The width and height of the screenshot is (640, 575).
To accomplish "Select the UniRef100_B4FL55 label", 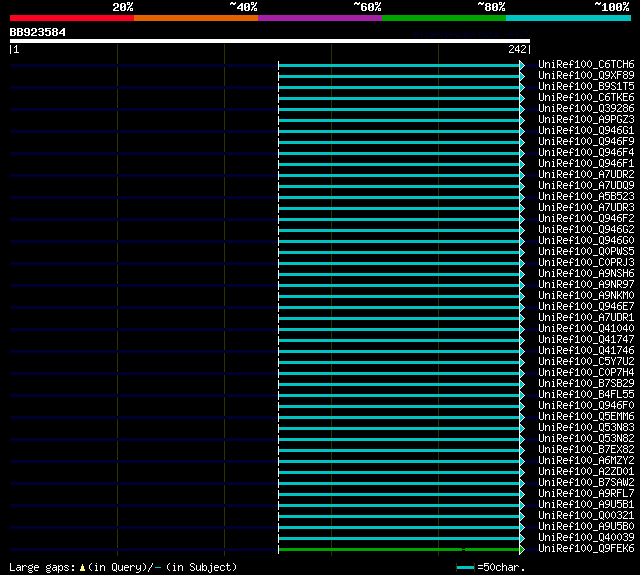I will tap(586, 395).
